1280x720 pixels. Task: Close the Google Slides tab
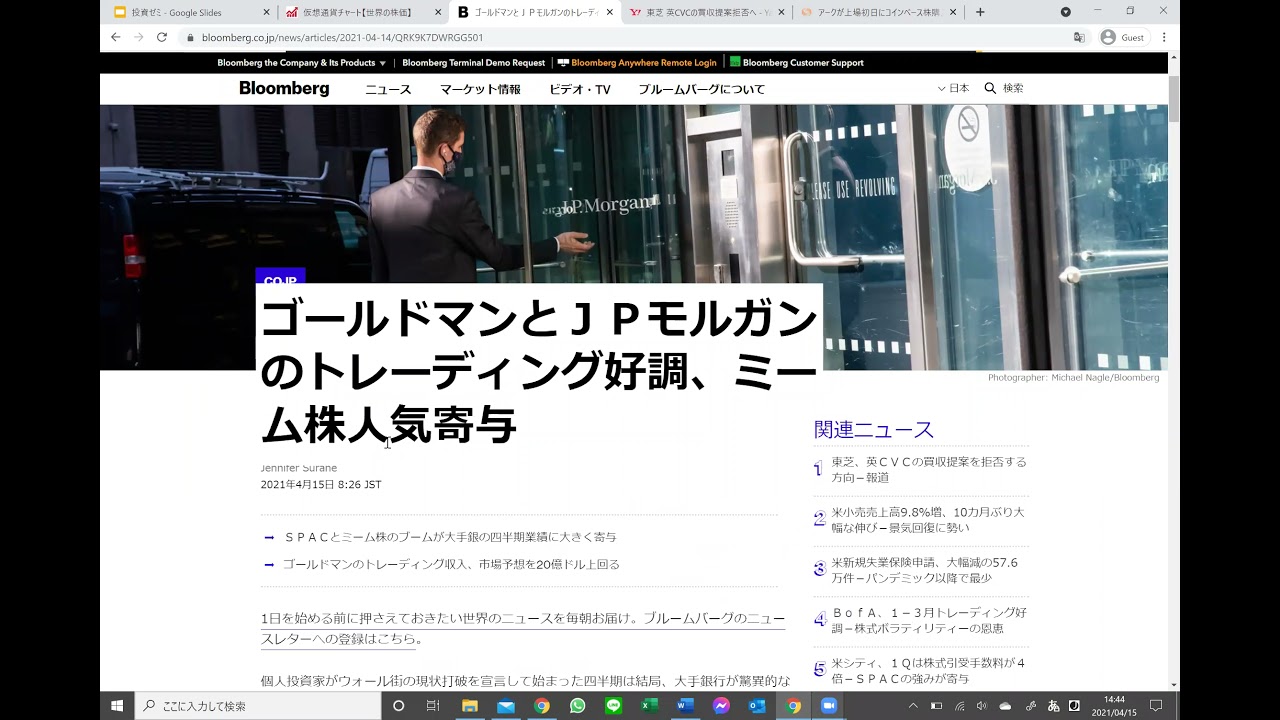[x=266, y=12]
